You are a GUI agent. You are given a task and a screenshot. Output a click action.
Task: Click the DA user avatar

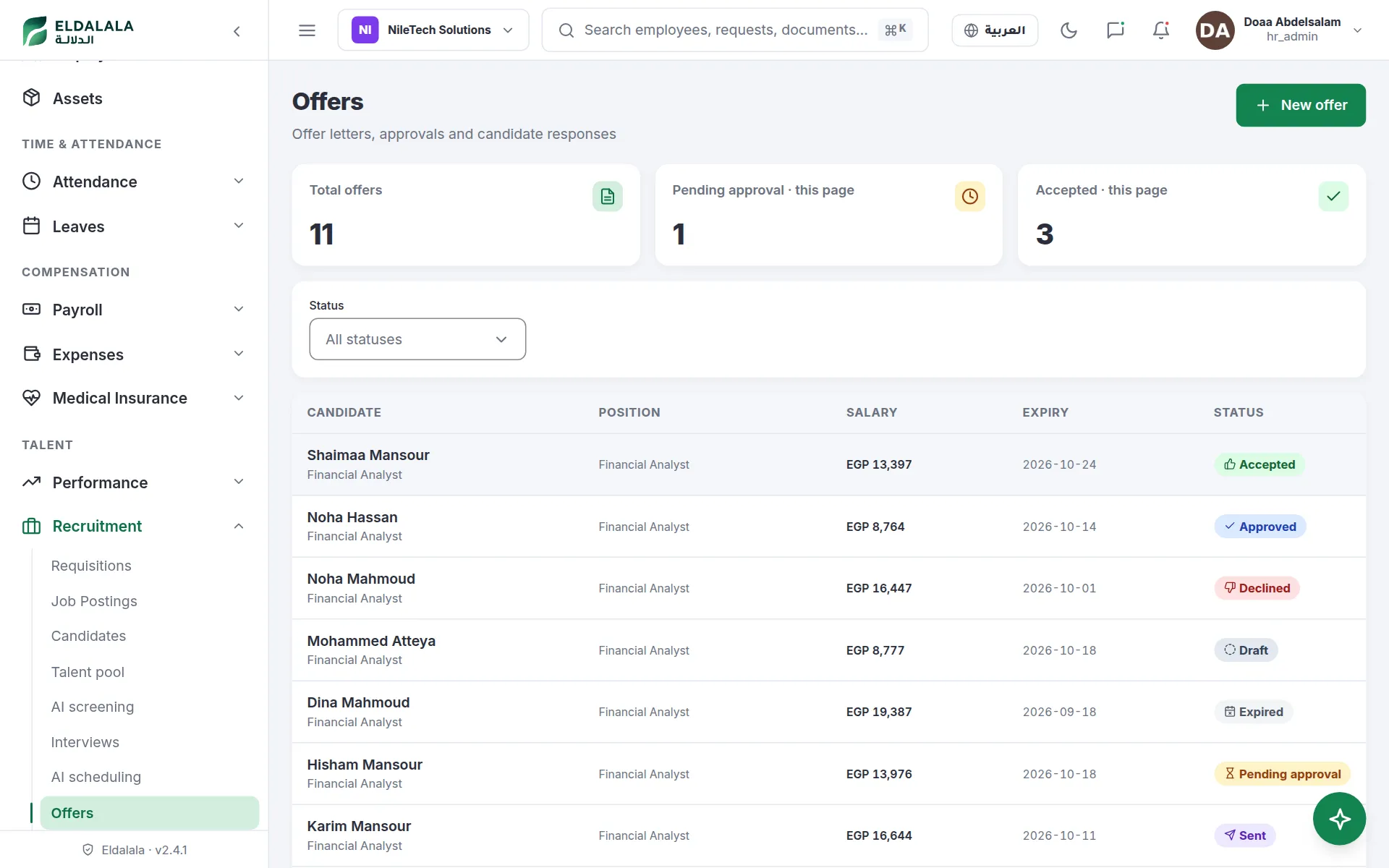tap(1215, 30)
